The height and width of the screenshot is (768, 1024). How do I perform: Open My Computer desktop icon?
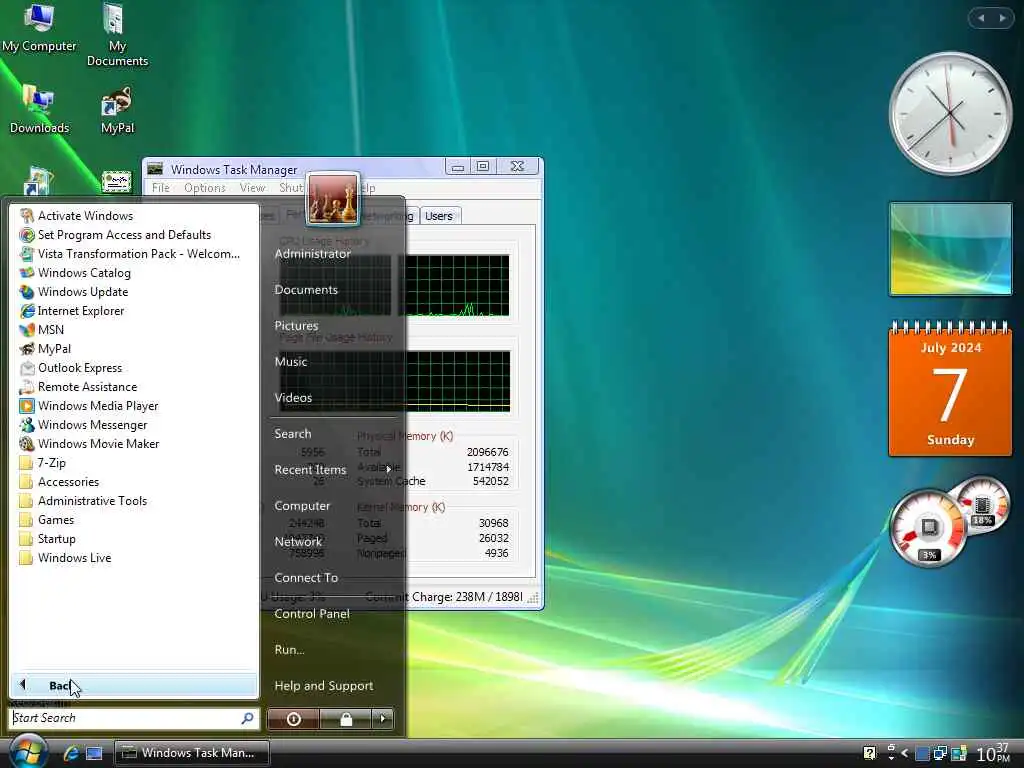(39, 27)
